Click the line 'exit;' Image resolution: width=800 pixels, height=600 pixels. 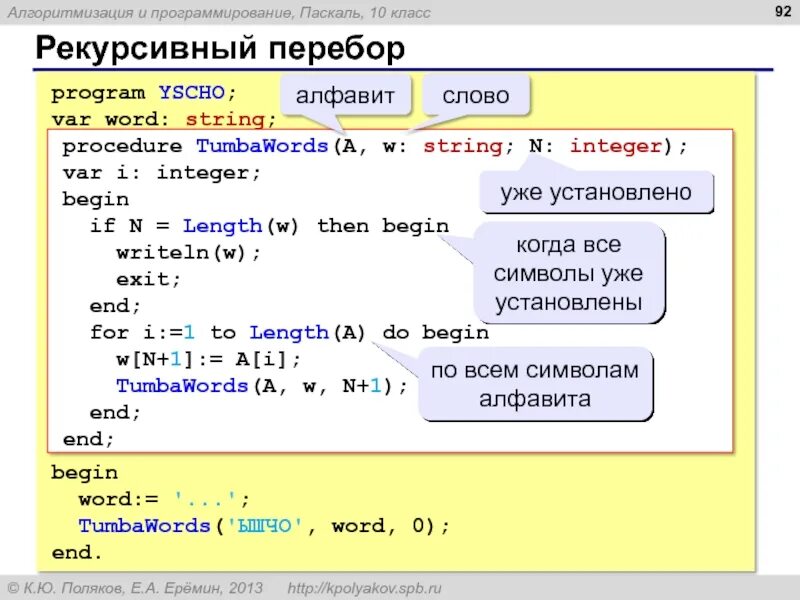coord(148,279)
